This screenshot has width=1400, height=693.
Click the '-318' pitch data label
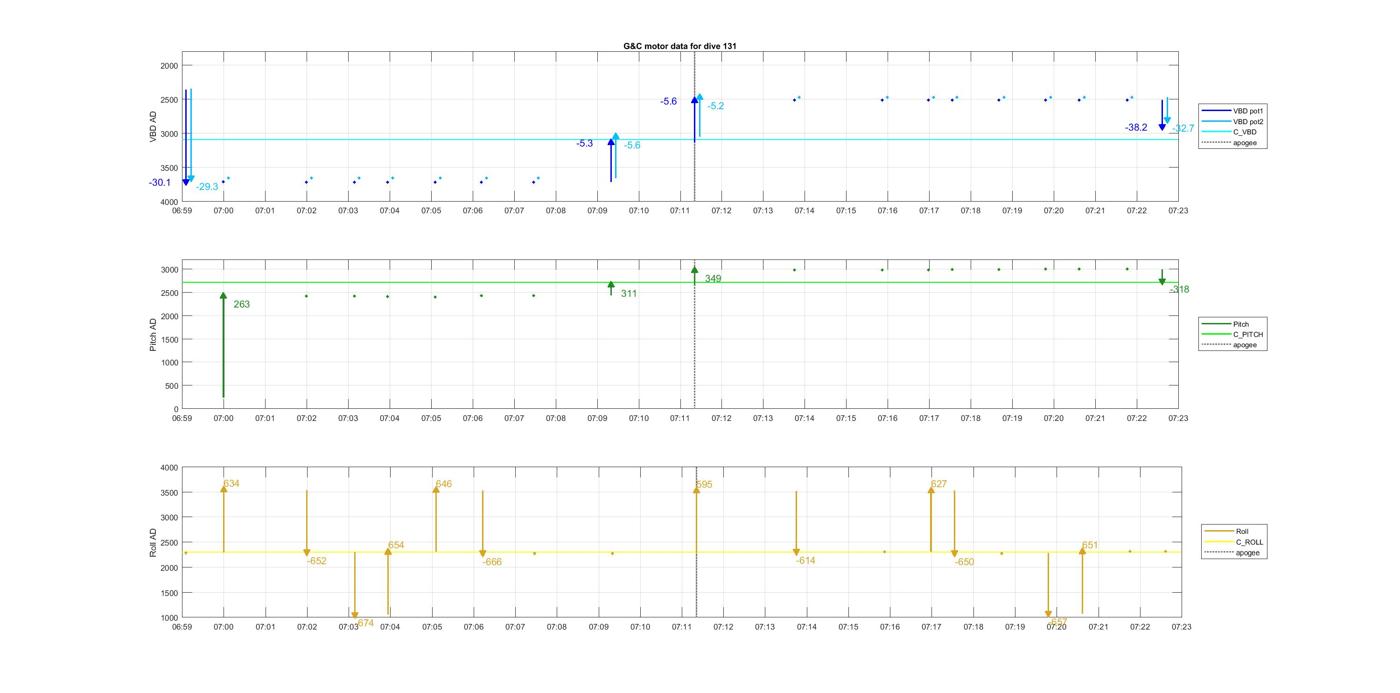pos(1180,290)
